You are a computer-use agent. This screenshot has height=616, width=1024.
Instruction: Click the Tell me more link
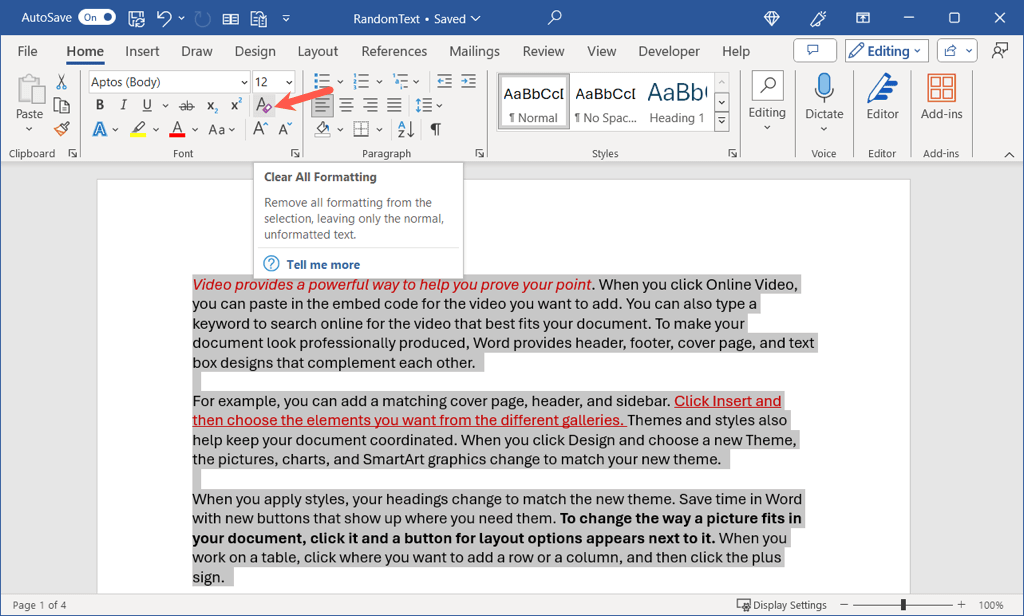tap(323, 264)
